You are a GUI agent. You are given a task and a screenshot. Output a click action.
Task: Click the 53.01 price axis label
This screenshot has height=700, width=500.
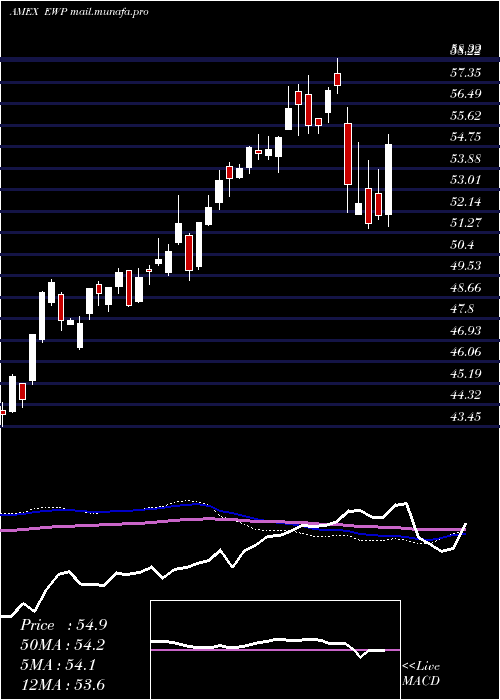pos(466,180)
